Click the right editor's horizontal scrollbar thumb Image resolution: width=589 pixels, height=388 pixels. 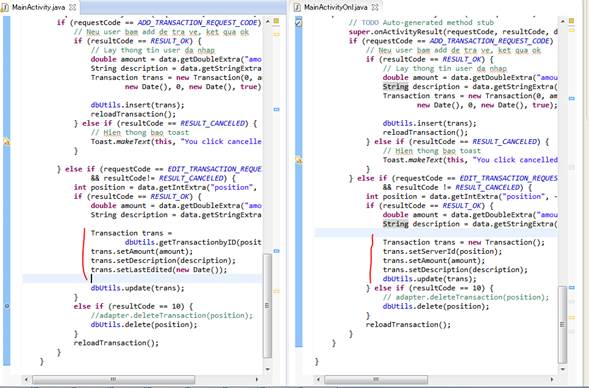375,379
